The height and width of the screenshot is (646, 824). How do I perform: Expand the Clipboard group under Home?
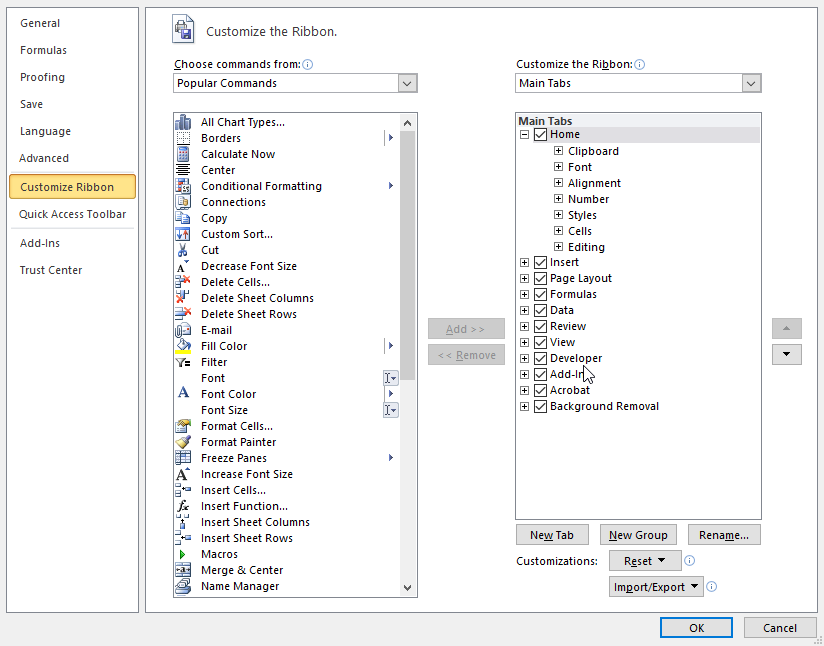[x=559, y=151]
